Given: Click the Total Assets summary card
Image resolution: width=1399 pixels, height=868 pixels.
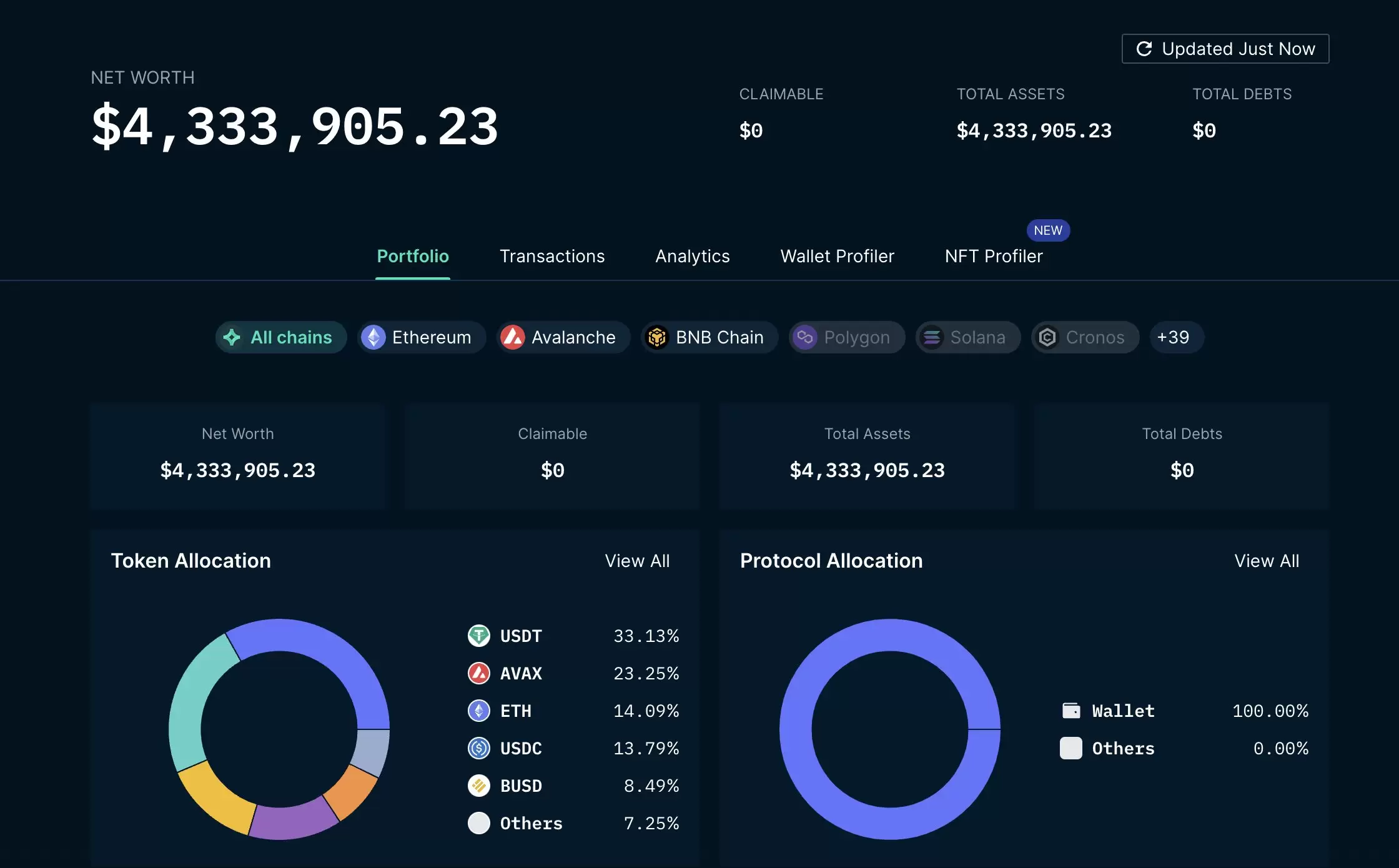Looking at the screenshot, I should [867, 456].
